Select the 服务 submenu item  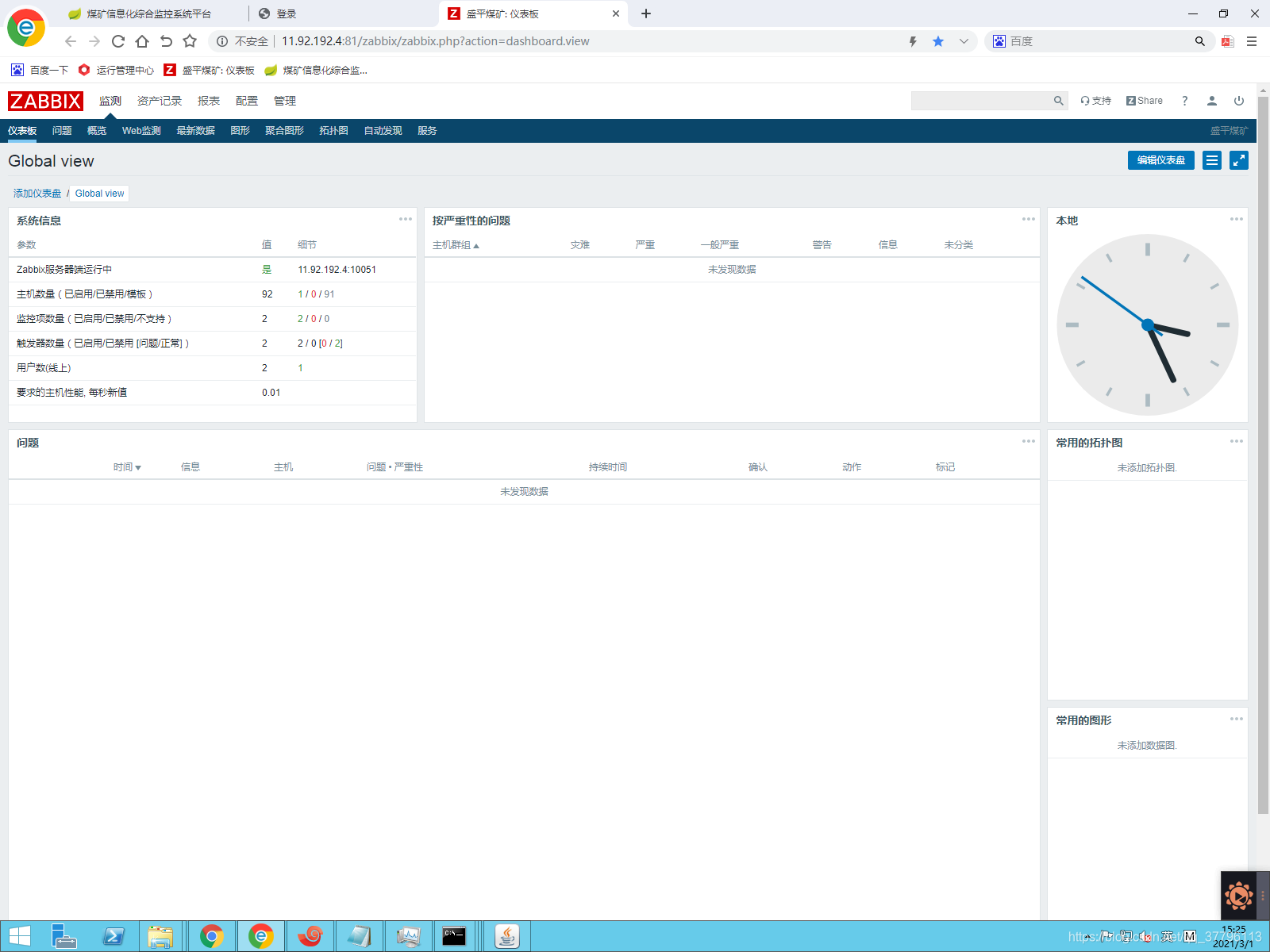click(x=427, y=131)
